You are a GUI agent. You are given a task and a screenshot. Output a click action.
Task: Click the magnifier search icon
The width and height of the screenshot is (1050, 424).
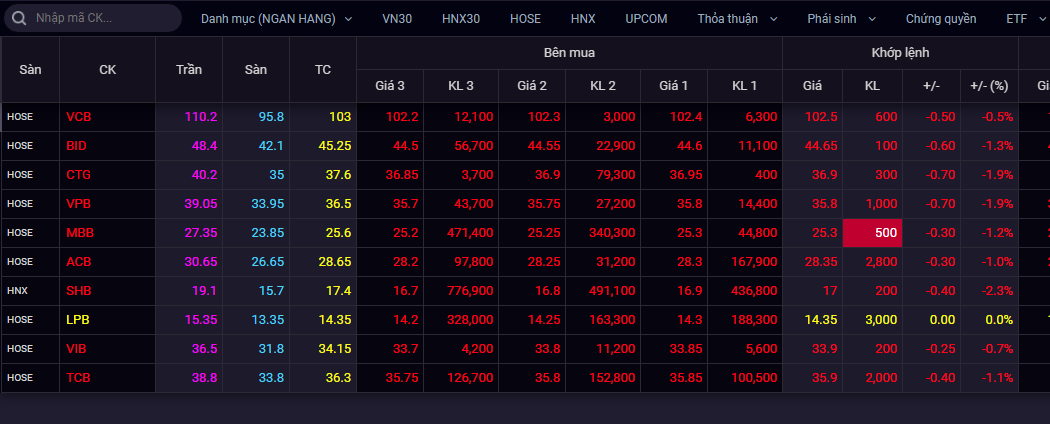[19, 18]
